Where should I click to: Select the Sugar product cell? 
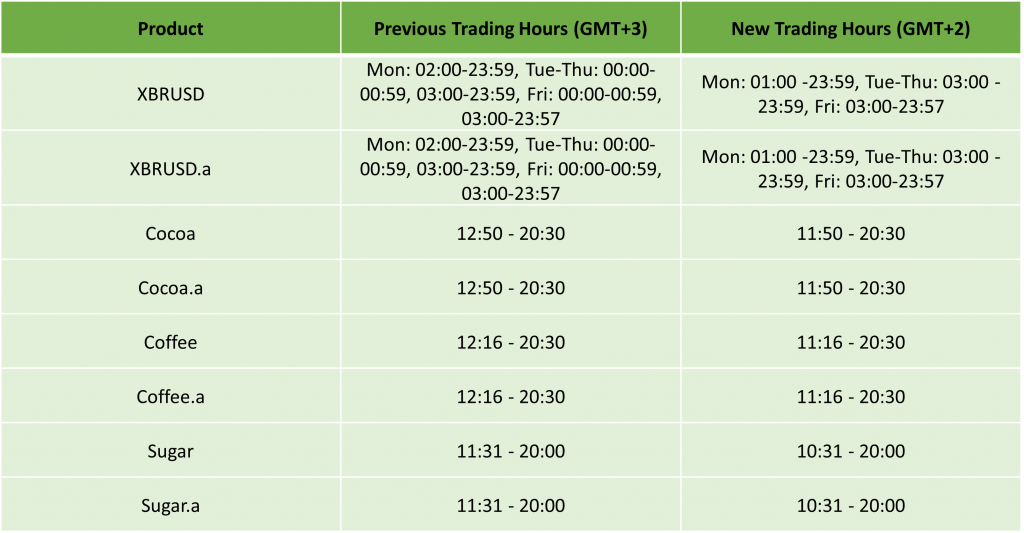click(170, 451)
